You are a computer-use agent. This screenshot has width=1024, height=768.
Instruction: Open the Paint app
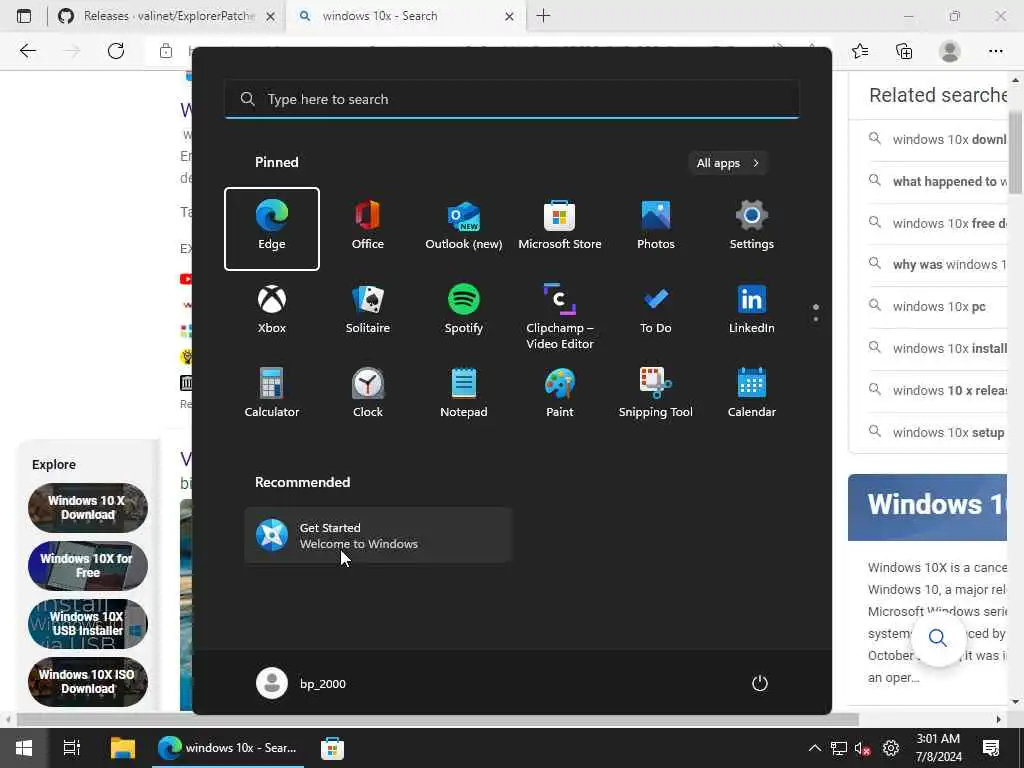(560, 394)
